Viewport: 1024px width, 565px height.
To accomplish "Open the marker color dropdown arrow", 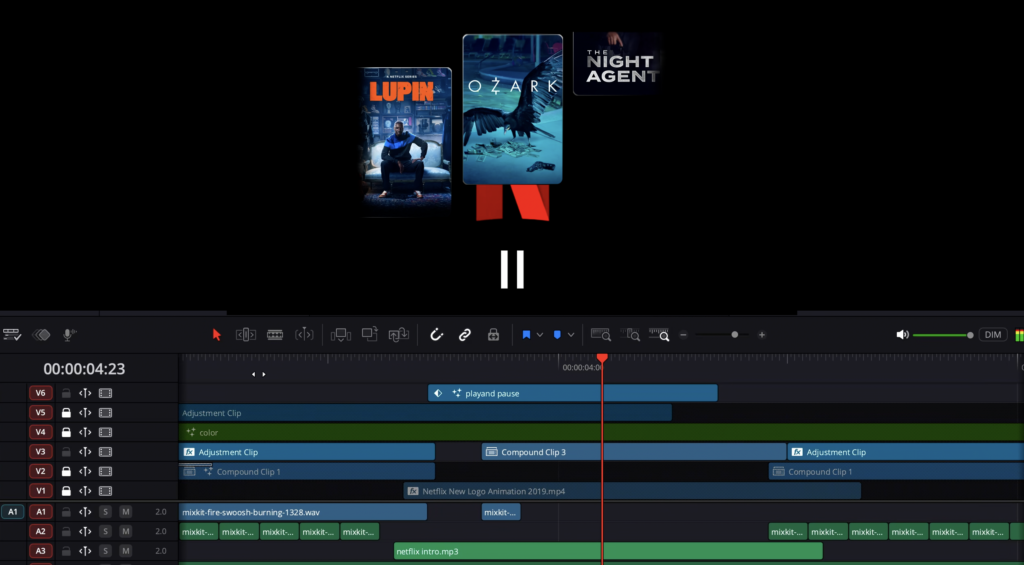I will (x=571, y=335).
